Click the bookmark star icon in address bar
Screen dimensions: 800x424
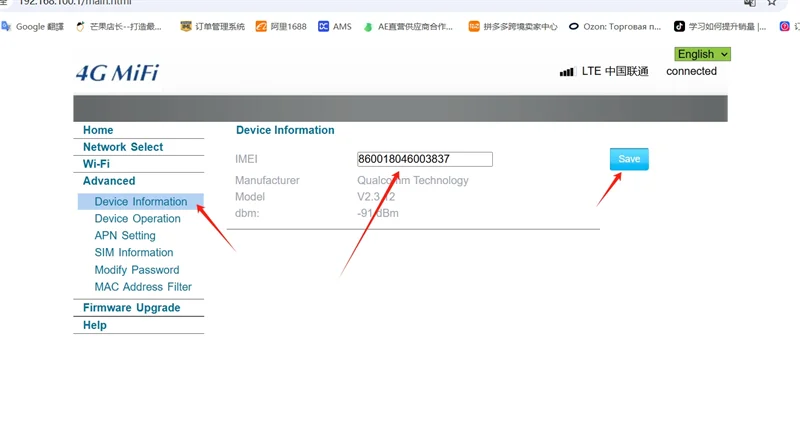(x=771, y=3)
